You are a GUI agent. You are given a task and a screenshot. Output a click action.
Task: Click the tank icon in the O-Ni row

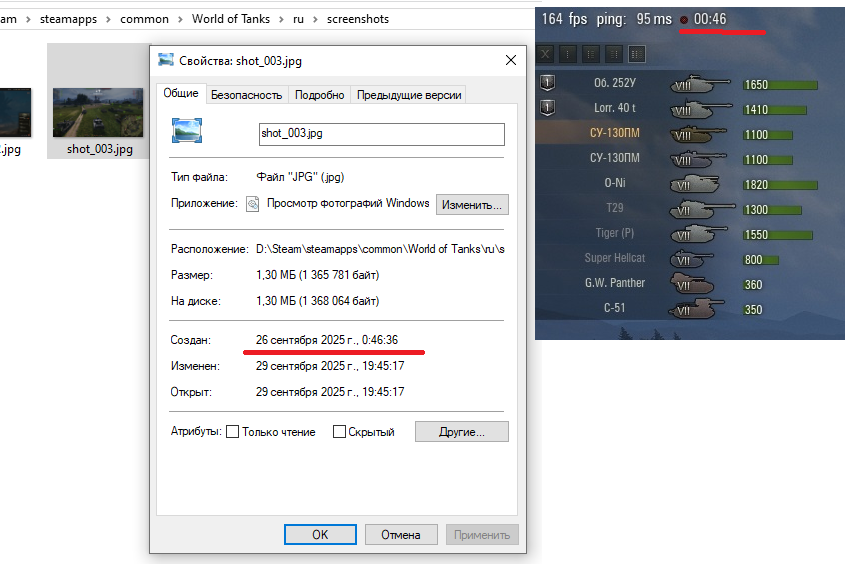tap(695, 184)
